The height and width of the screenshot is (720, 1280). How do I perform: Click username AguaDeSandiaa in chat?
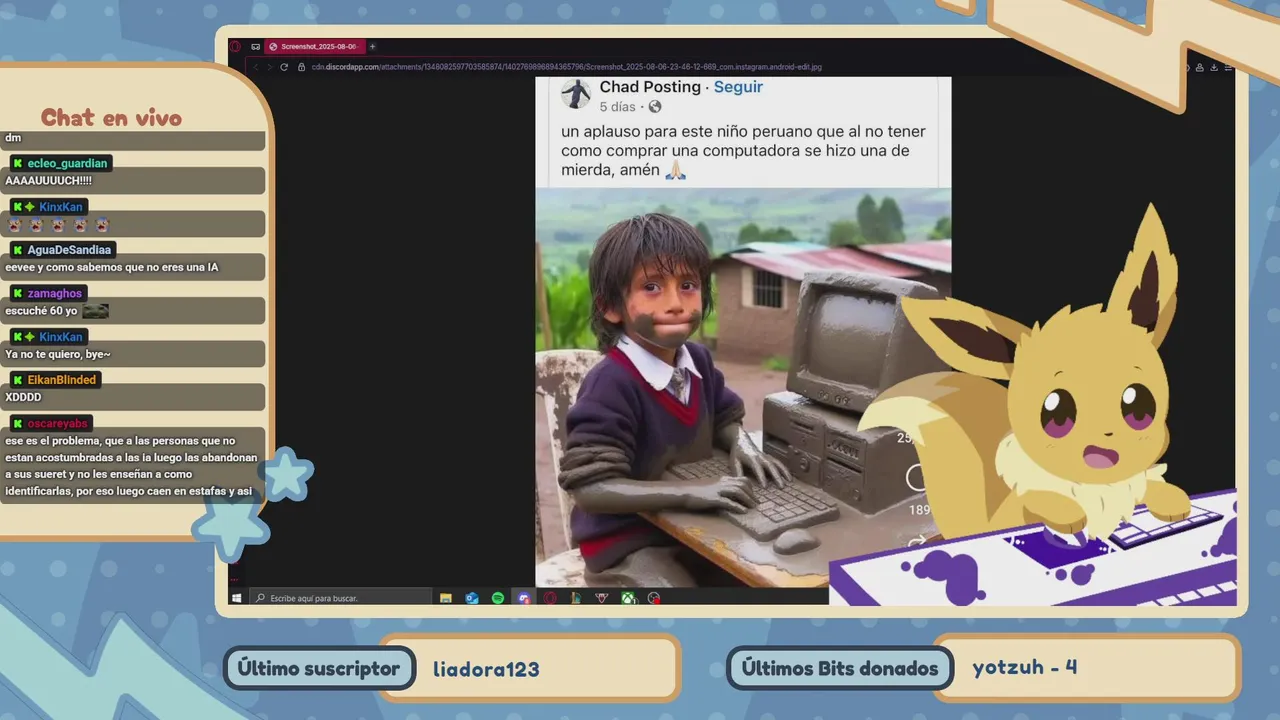pos(70,250)
